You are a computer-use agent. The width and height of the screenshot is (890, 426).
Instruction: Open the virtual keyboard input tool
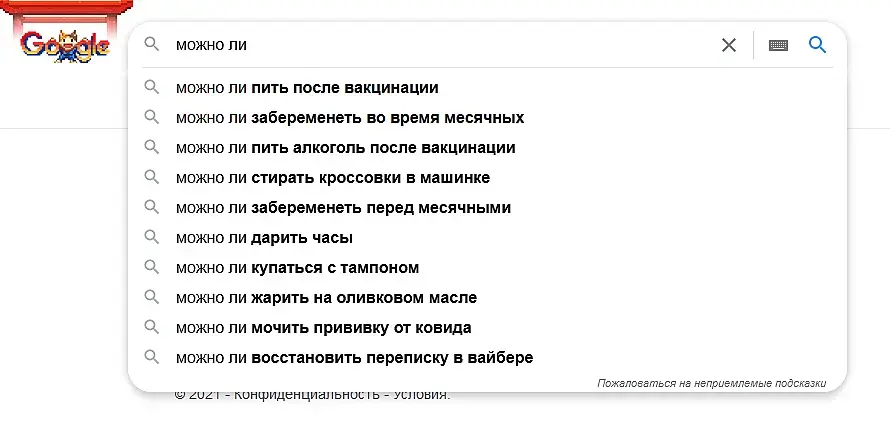coord(779,45)
